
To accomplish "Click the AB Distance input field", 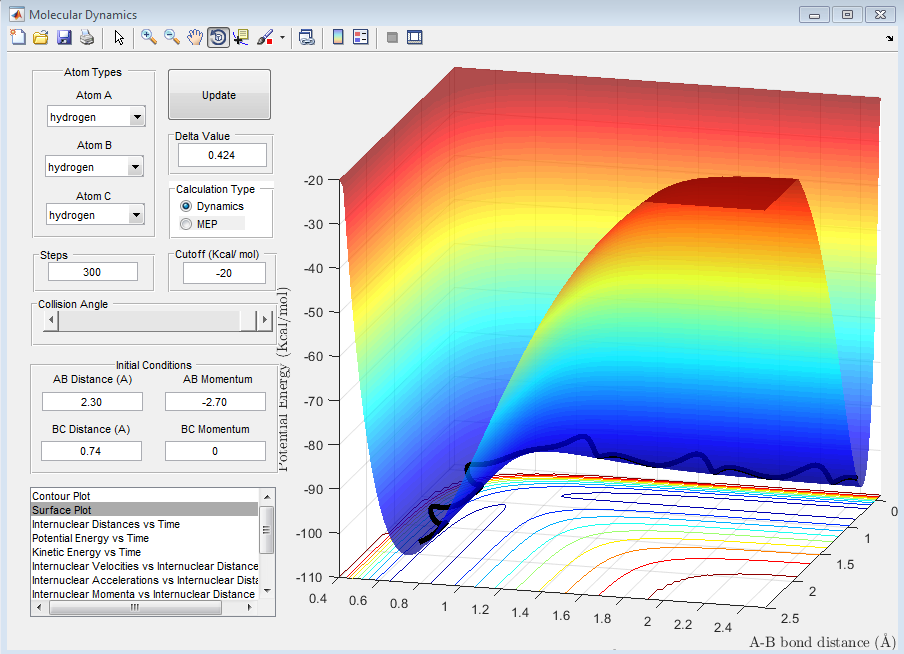I will [92, 401].
